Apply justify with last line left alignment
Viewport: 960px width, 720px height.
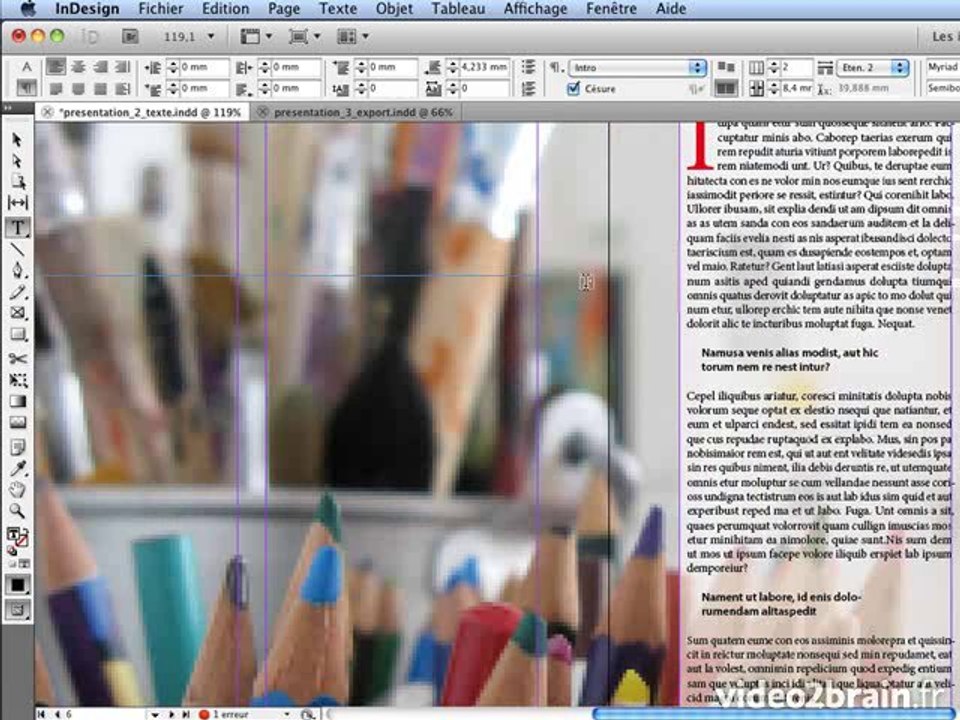point(56,89)
